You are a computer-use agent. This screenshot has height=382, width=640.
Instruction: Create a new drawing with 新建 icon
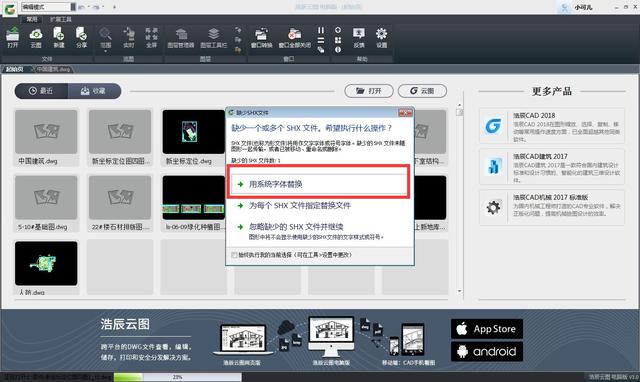pos(59,38)
